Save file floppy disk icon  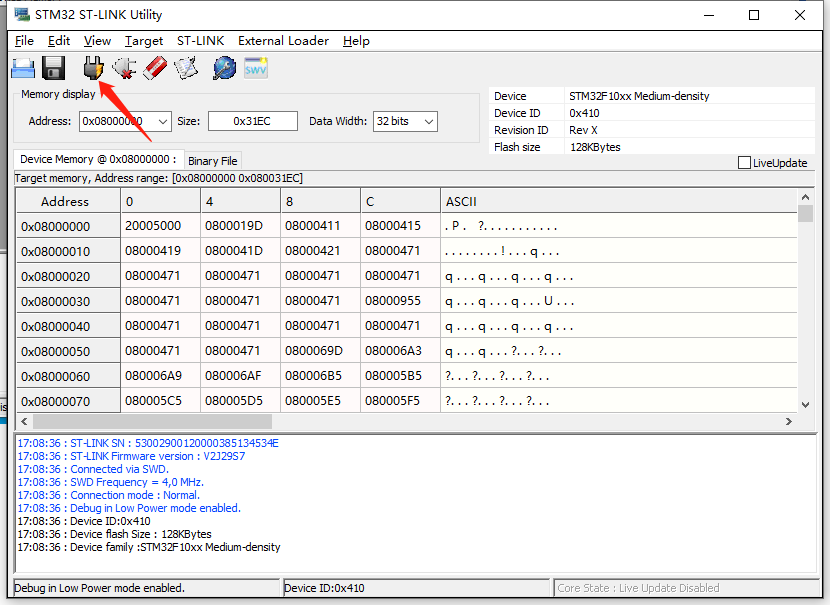pos(53,68)
